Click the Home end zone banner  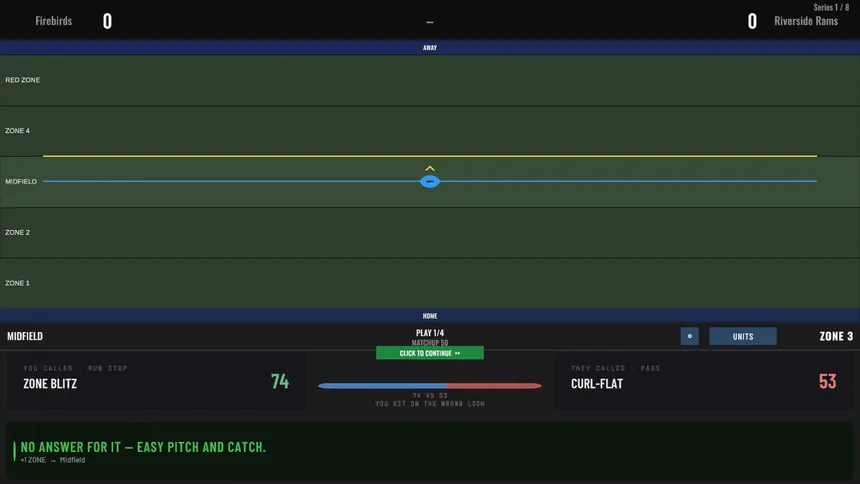click(430, 316)
